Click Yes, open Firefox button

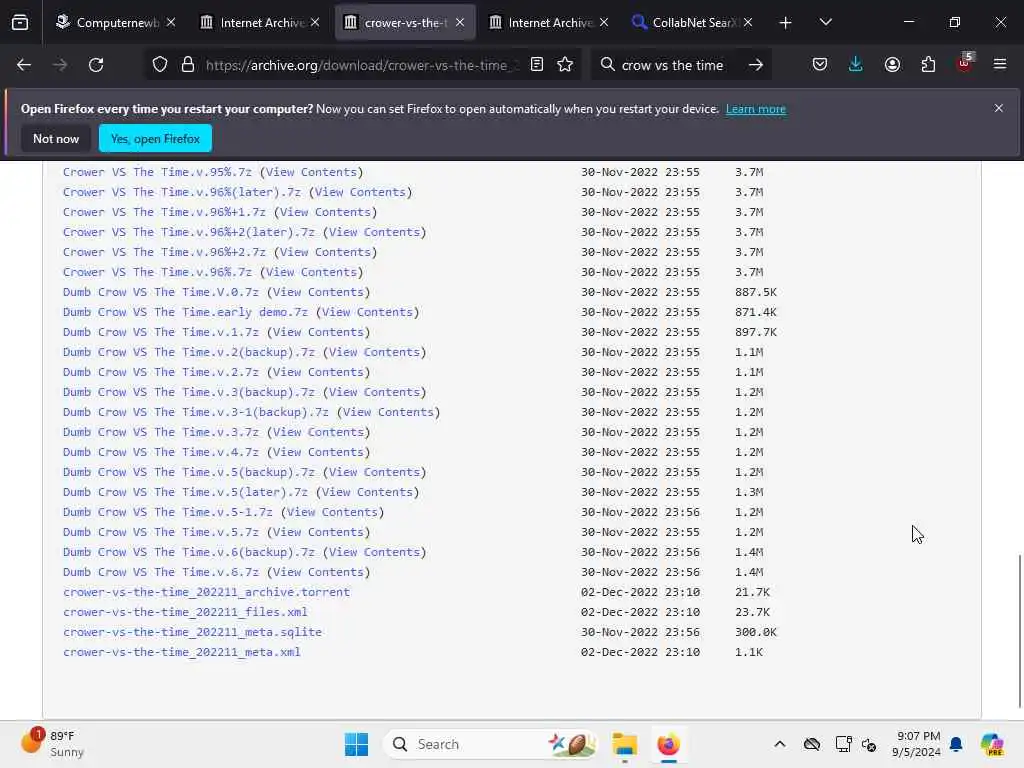tap(155, 138)
